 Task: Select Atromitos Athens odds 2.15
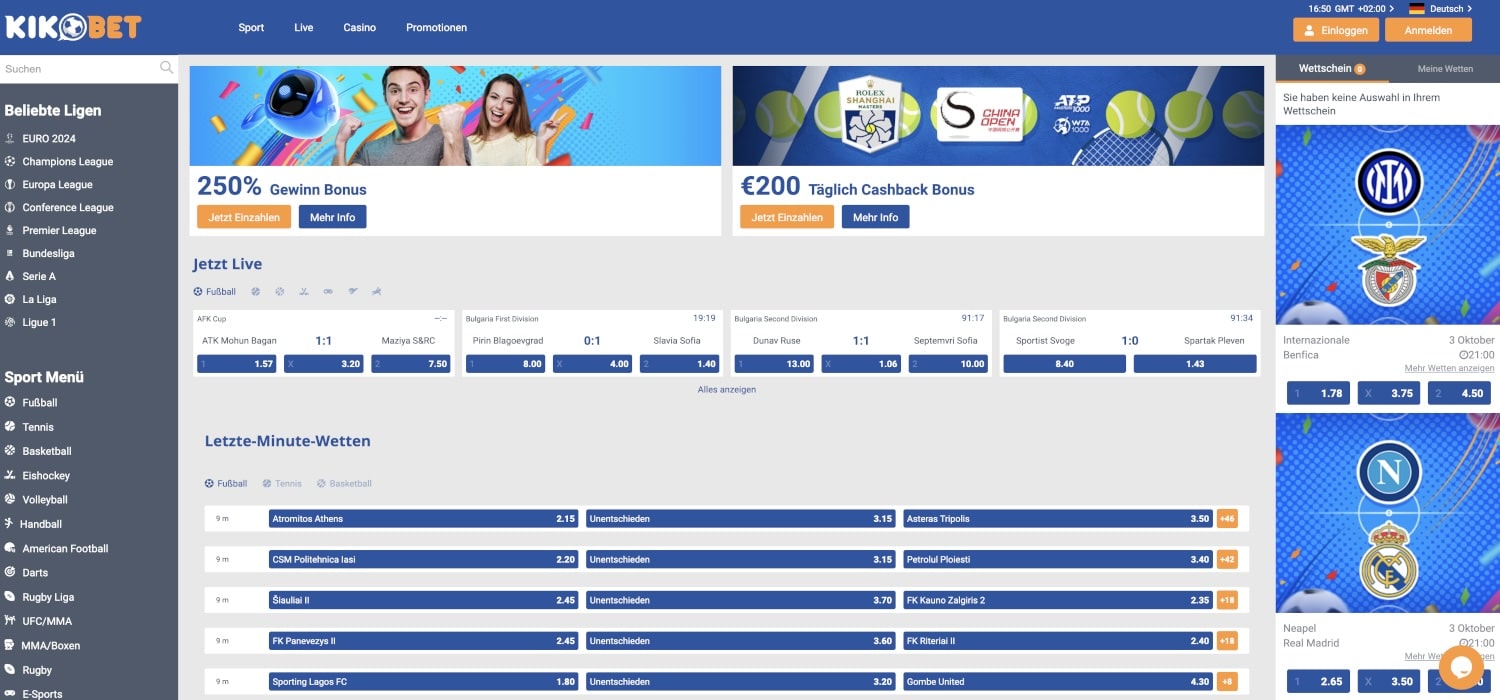click(x=424, y=519)
